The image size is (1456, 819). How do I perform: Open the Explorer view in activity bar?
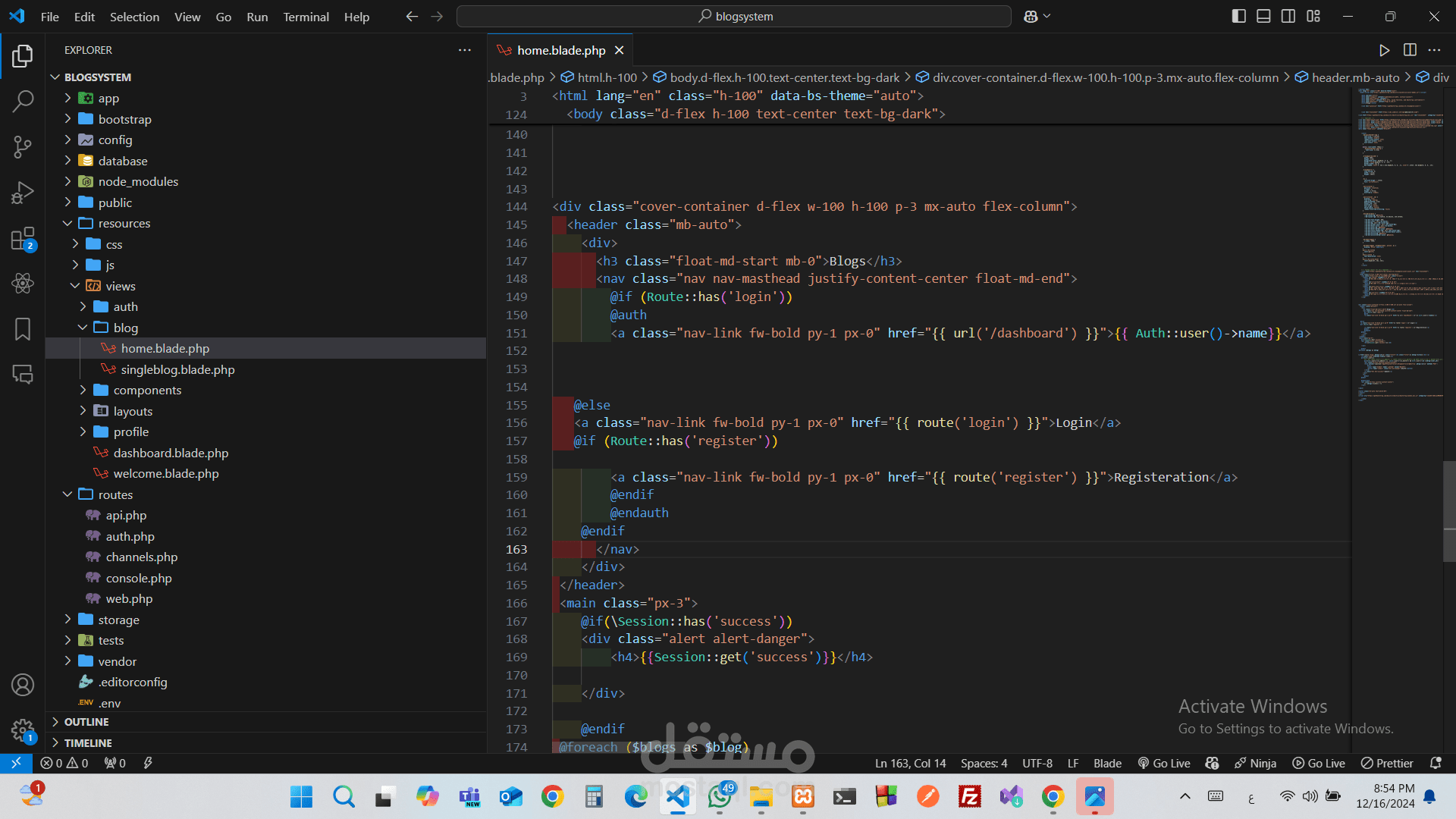(x=23, y=55)
